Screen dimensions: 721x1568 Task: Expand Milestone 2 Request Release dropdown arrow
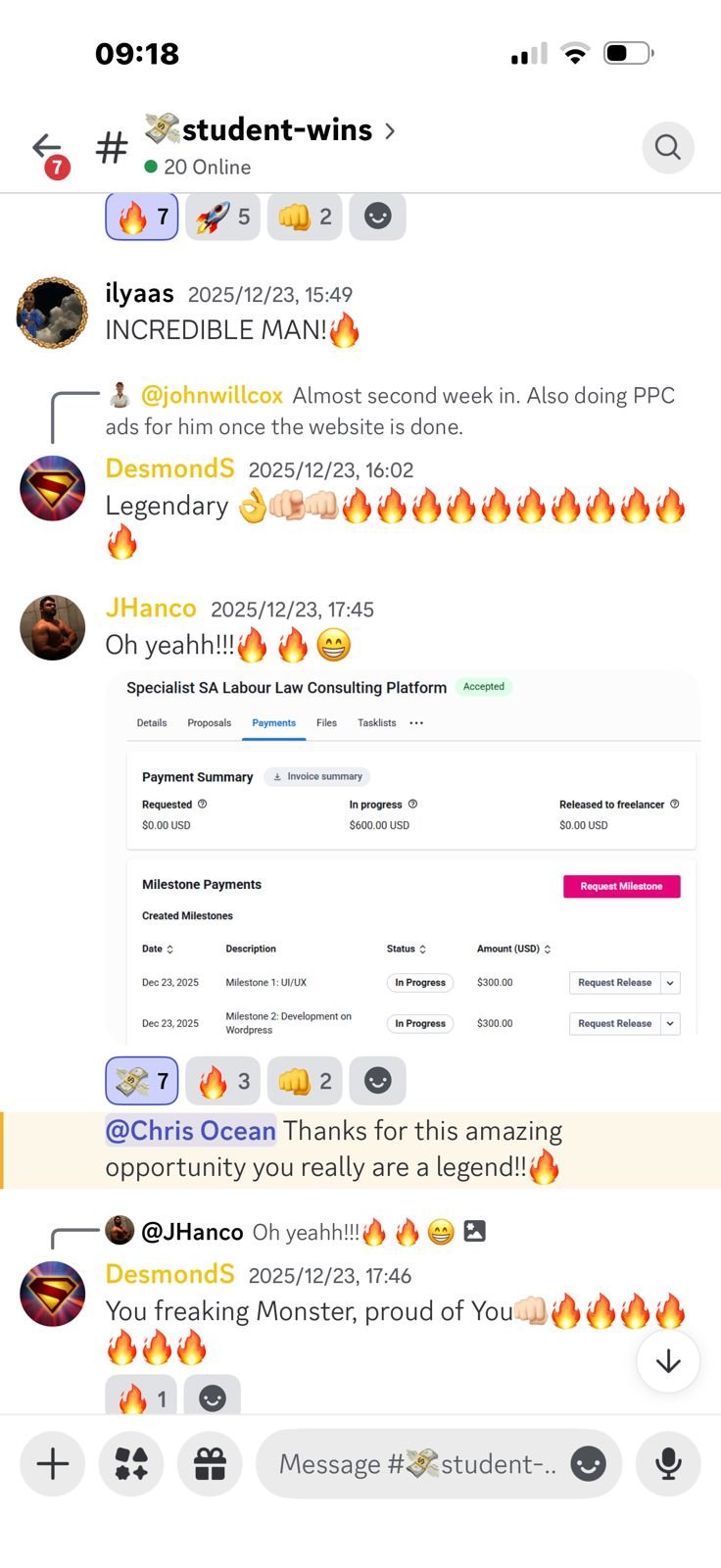670,1023
